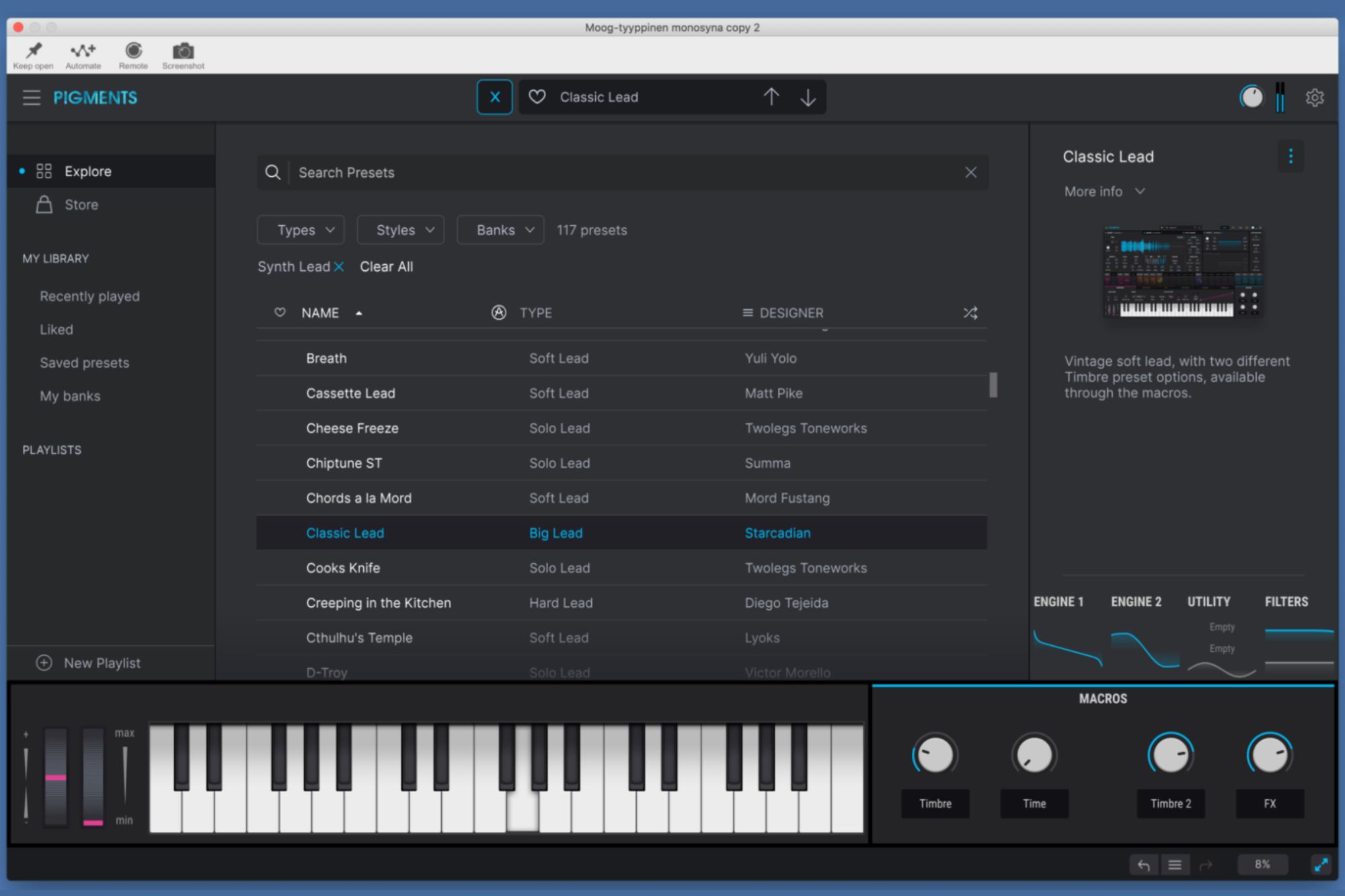Open Liked presets list
1345x896 pixels.
tap(56, 329)
